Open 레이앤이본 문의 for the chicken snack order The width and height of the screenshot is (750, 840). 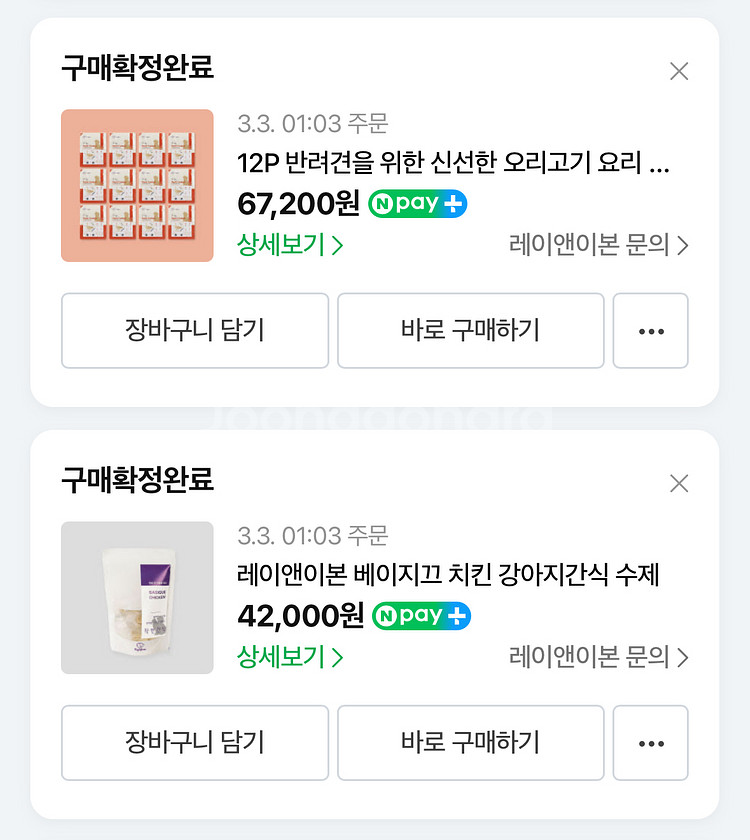pyautogui.click(x=598, y=657)
